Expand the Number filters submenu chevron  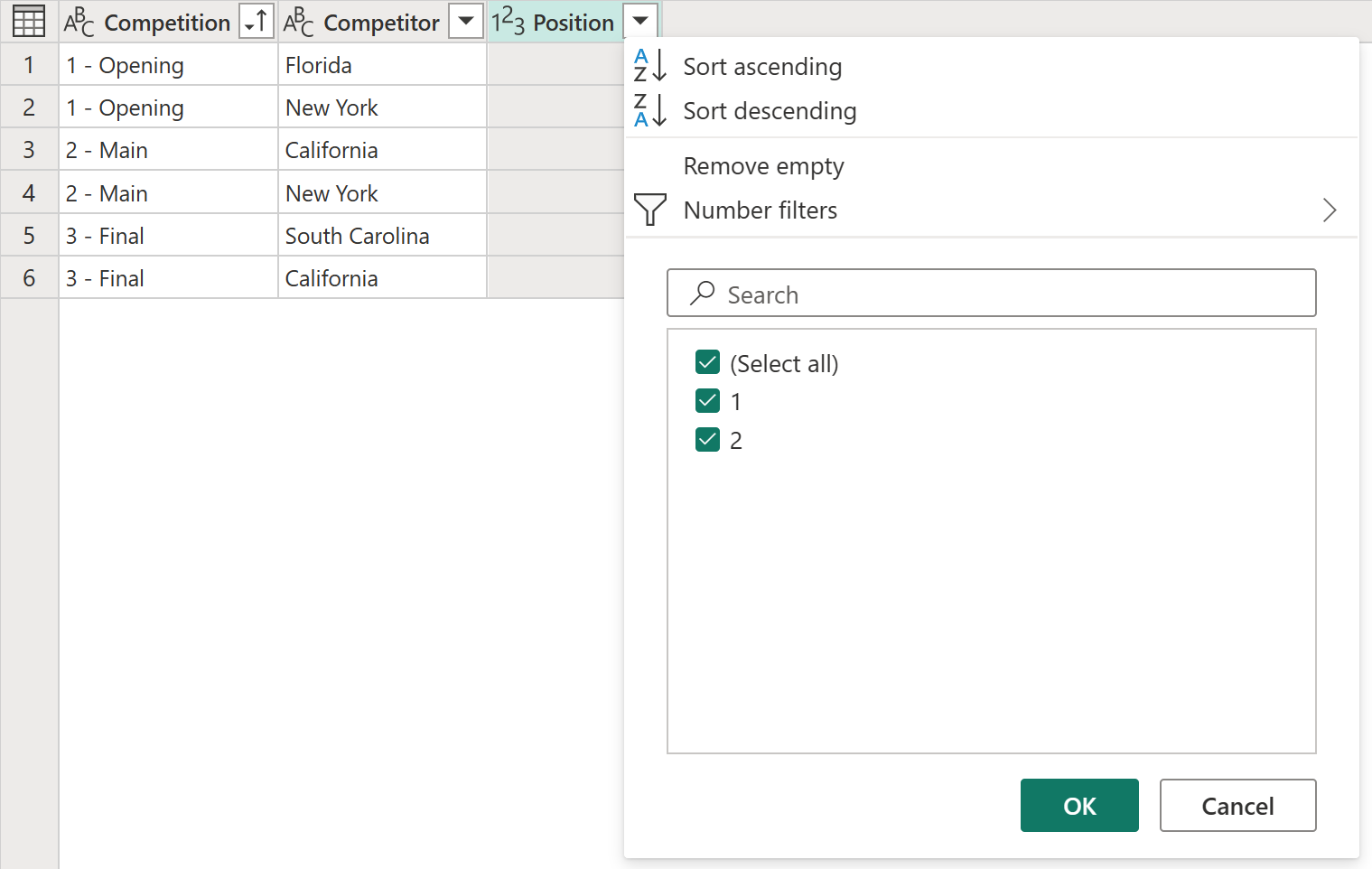1330,210
